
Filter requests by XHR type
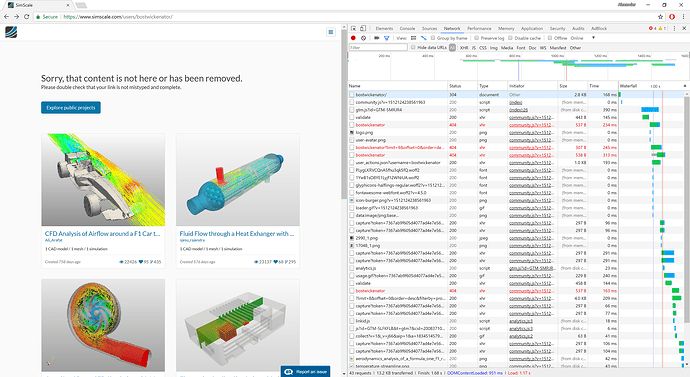pyautogui.click(x=464, y=48)
